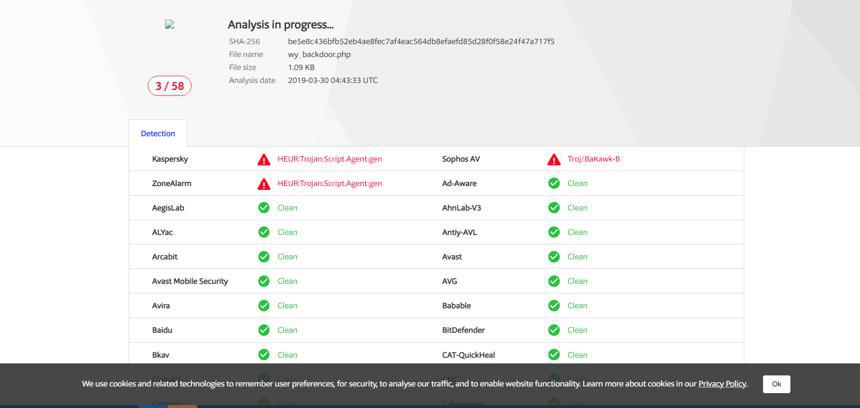Image resolution: width=860 pixels, height=408 pixels.
Task: Click Antiy-AVL green checkmark icon
Action: [554, 233]
